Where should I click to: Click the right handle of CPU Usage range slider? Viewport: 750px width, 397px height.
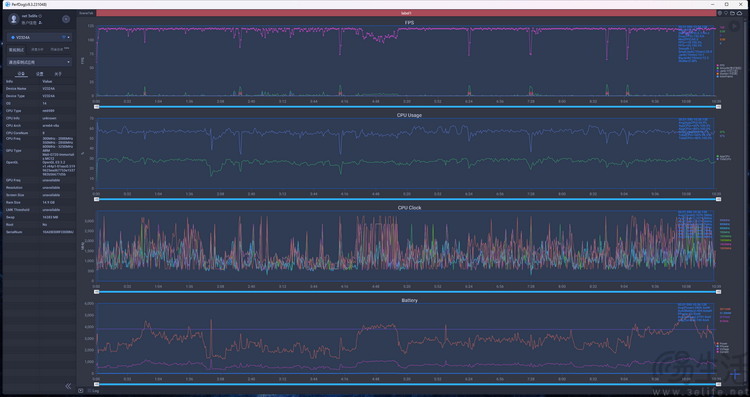pyautogui.click(x=718, y=199)
